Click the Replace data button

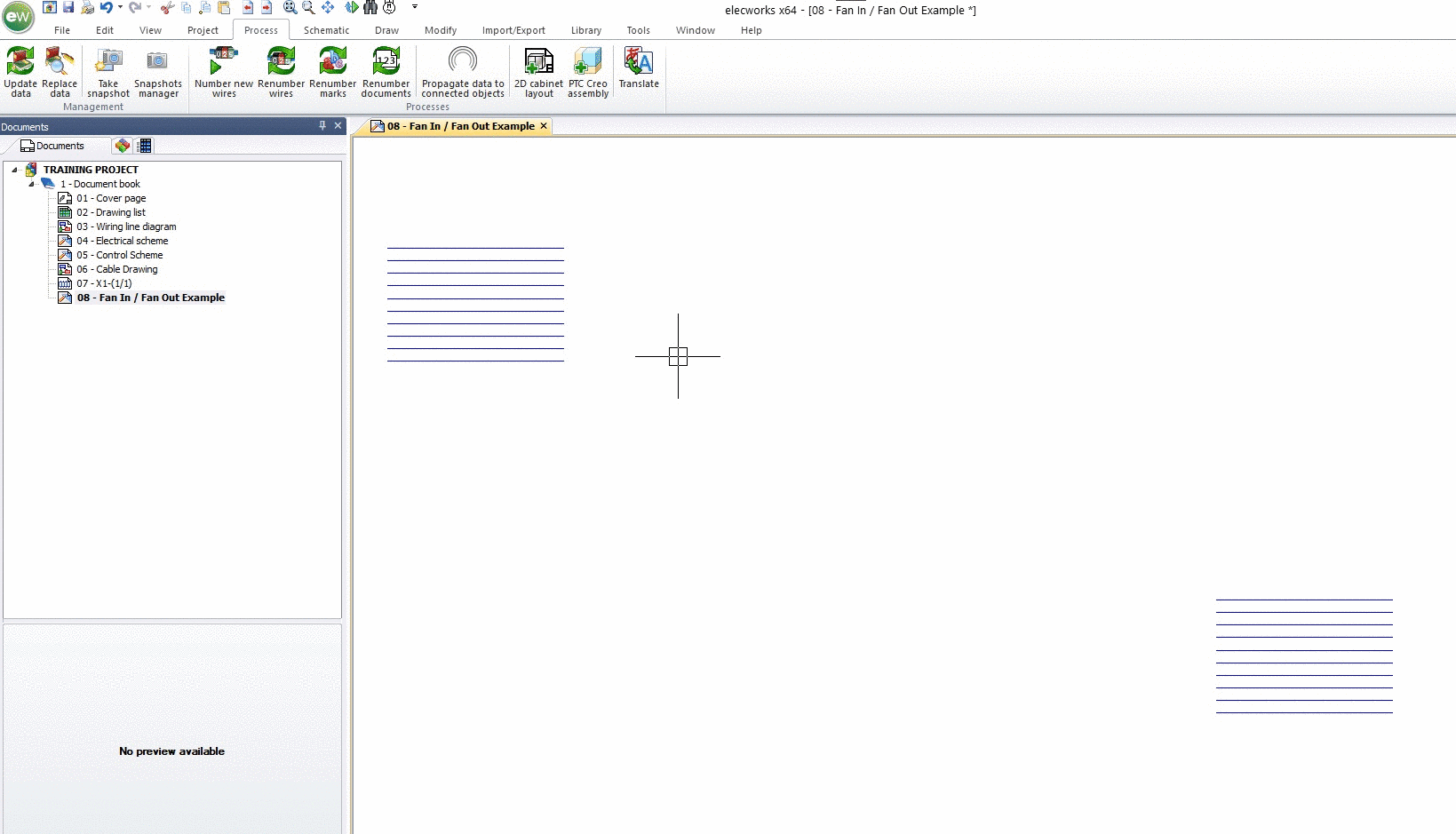point(60,72)
